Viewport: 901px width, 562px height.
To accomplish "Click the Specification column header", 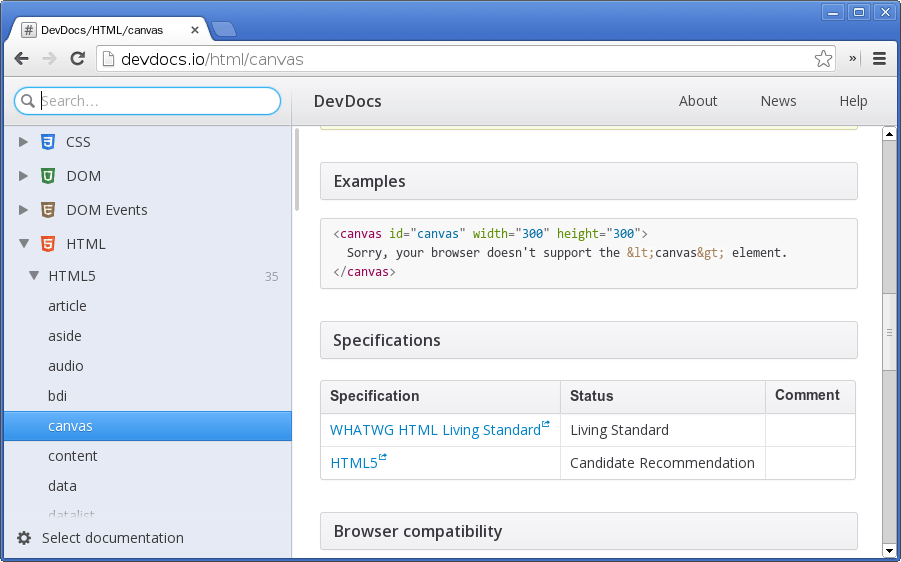I will tap(440, 397).
